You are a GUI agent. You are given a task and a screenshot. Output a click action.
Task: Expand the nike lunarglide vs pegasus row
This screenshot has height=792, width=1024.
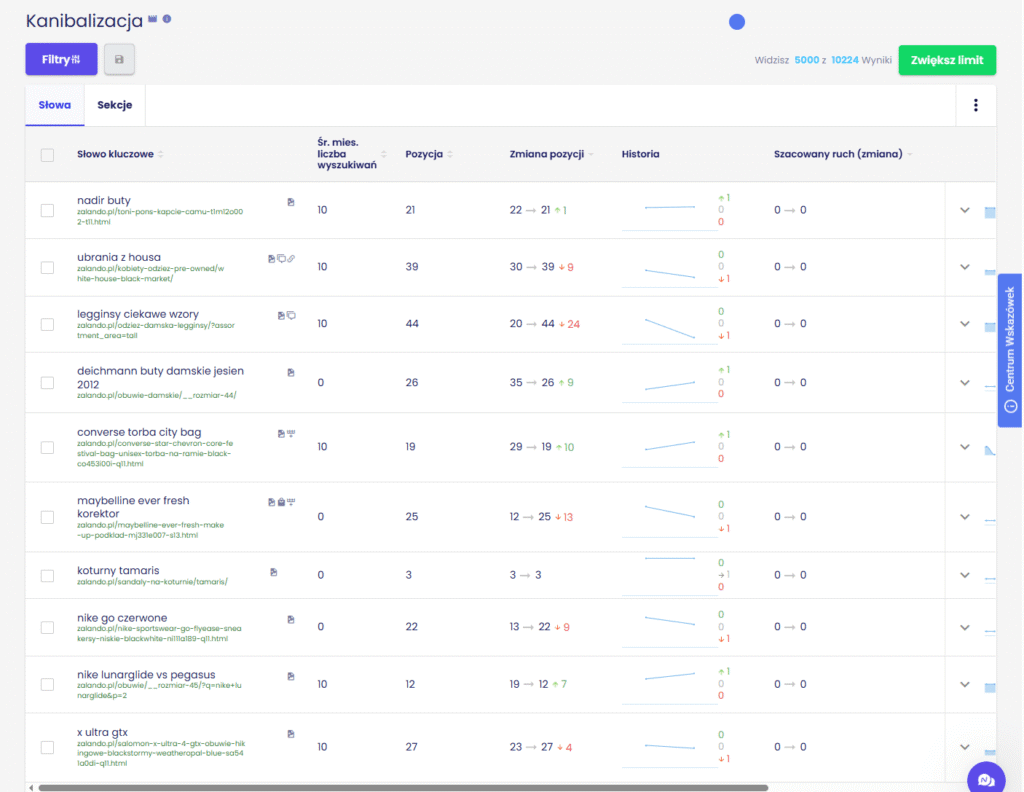tap(965, 684)
